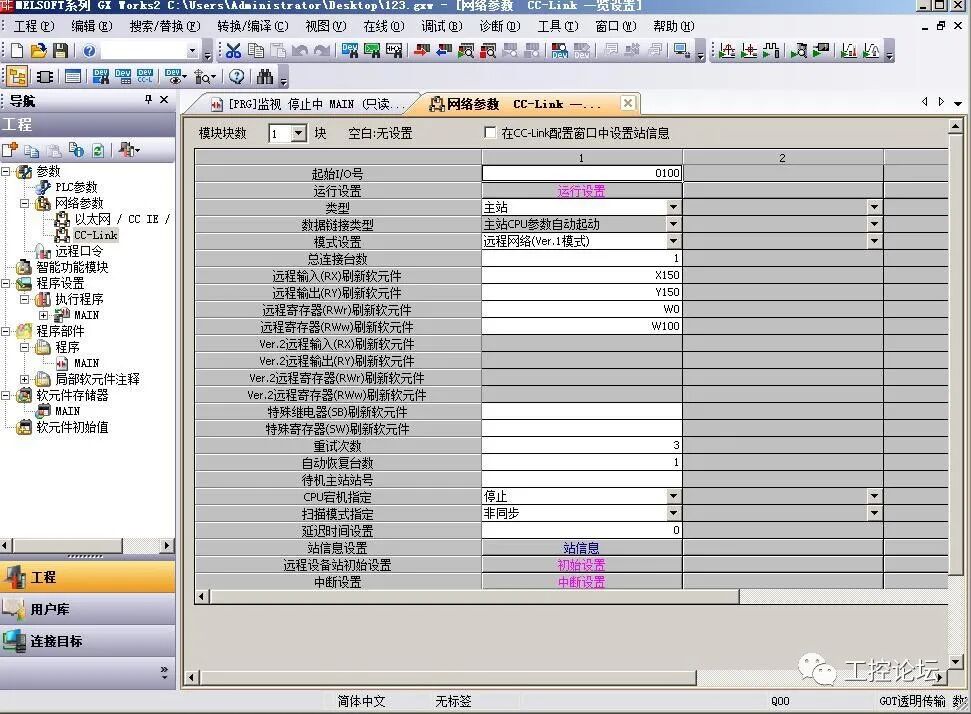Save the project with the floppy icon

click(60, 51)
